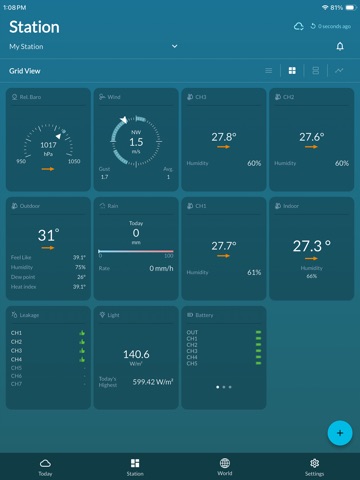
Task: Select the grid view layout icon
Action: [x=292, y=71]
